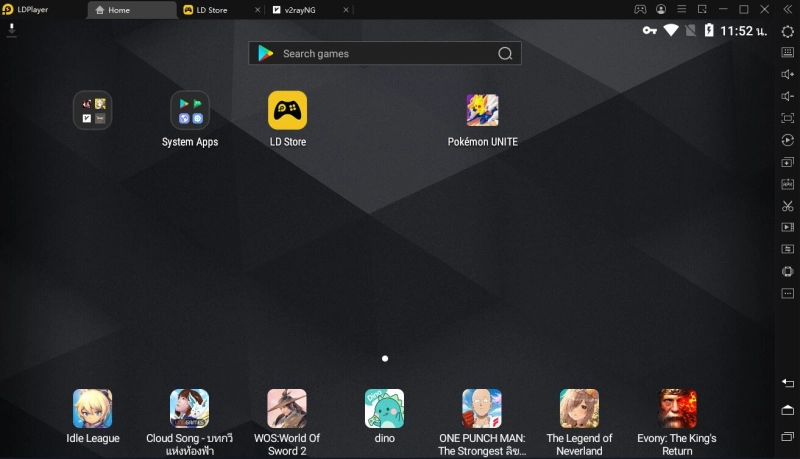This screenshot has height=459, width=800.
Task: Click the volume down button
Action: 787,96
